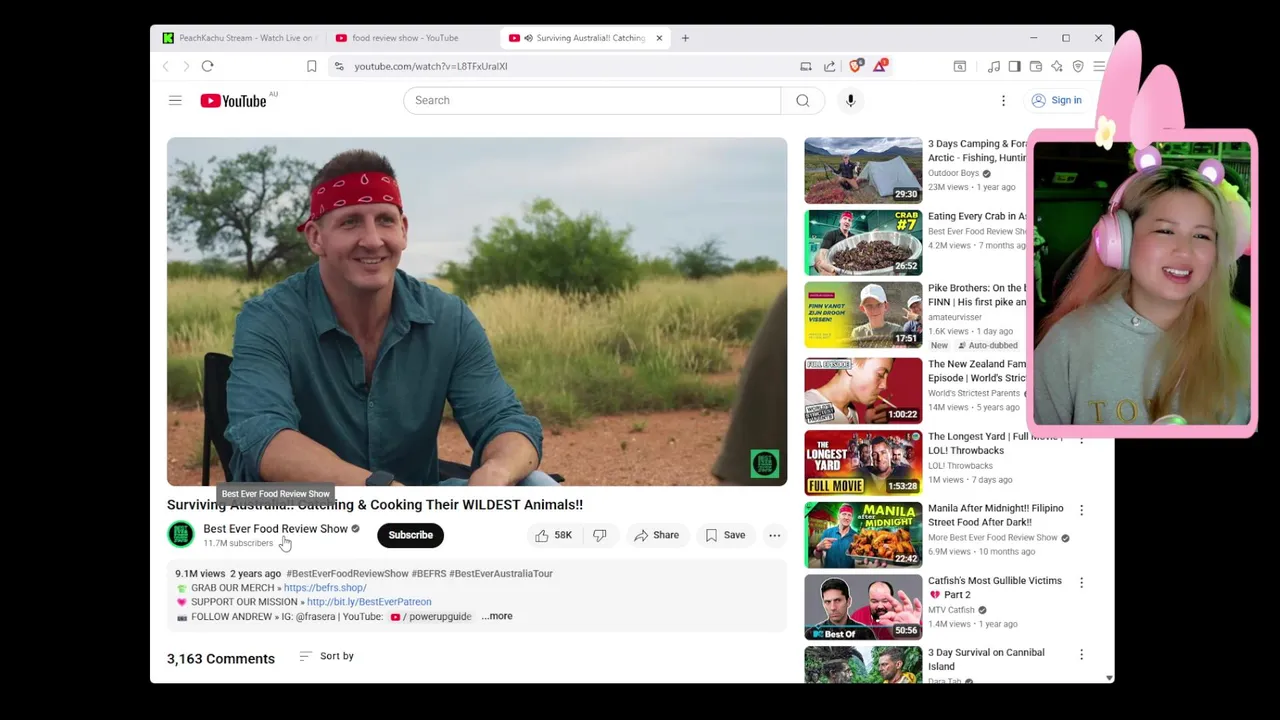
Task: Open the browser music playlist note icon
Action: click(x=993, y=66)
